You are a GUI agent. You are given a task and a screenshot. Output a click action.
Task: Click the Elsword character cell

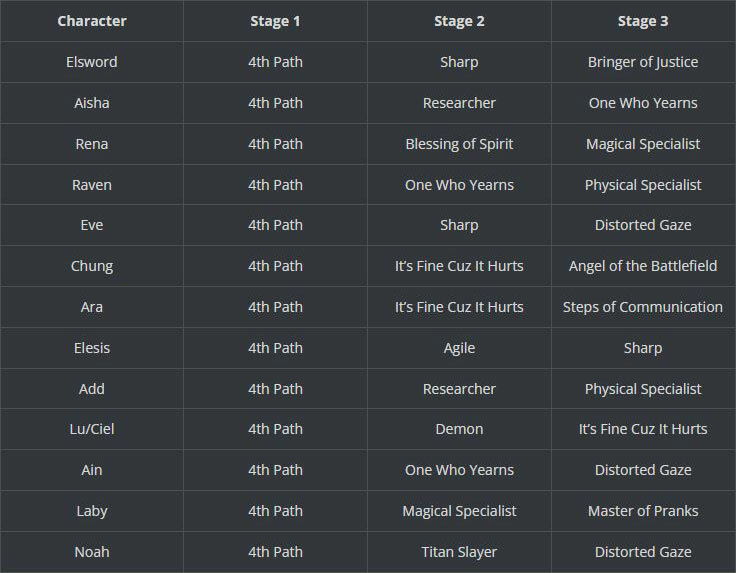point(92,62)
